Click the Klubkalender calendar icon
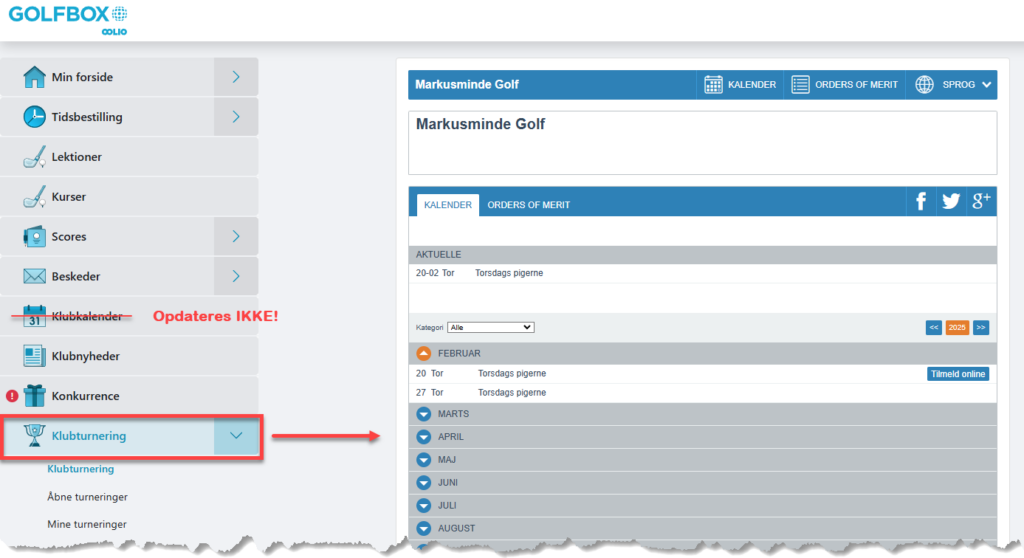Image resolution: width=1024 pixels, height=558 pixels. (x=34, y=316)
